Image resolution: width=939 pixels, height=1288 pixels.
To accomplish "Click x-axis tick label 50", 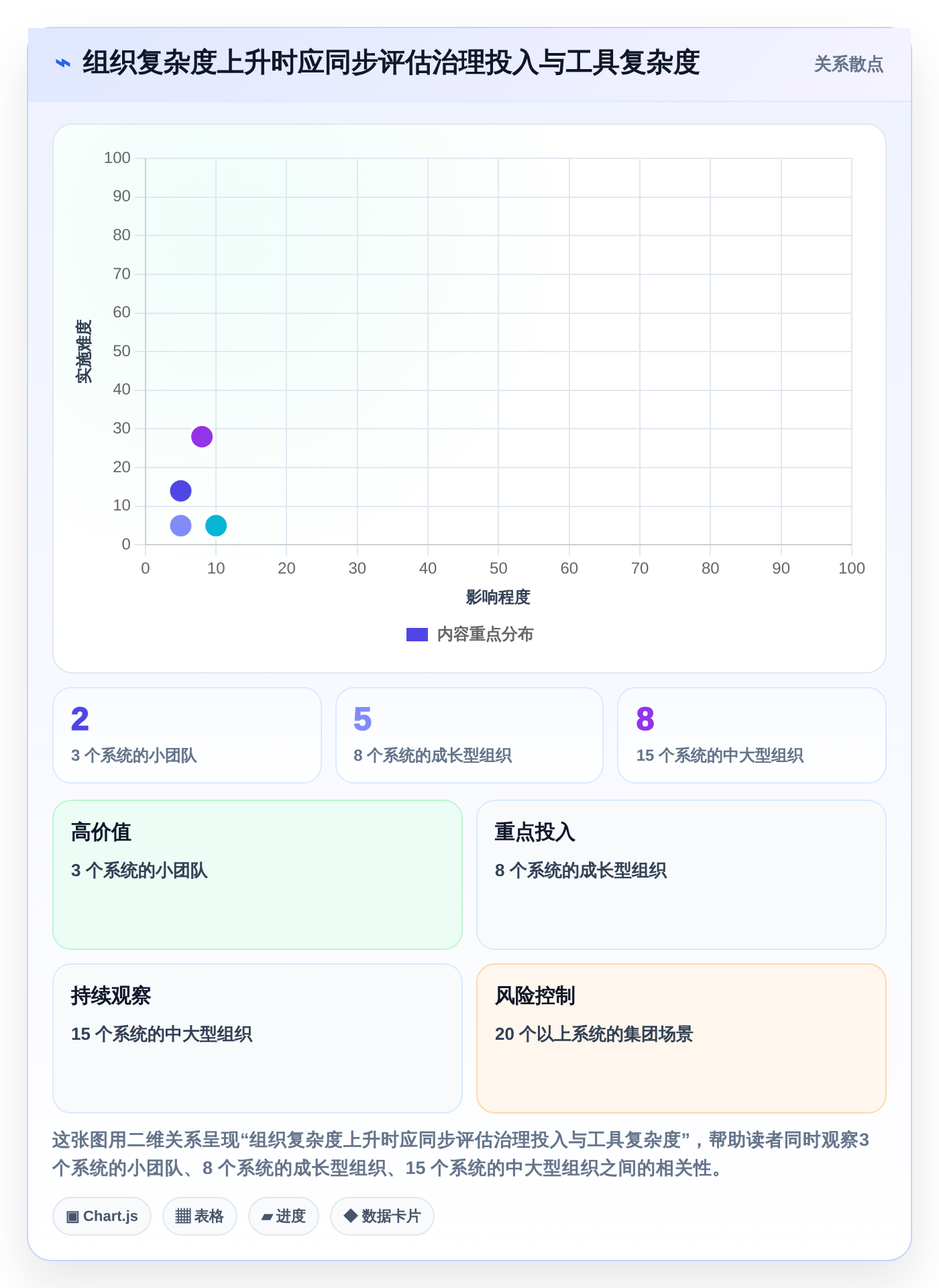I will (x=498, y=568).
